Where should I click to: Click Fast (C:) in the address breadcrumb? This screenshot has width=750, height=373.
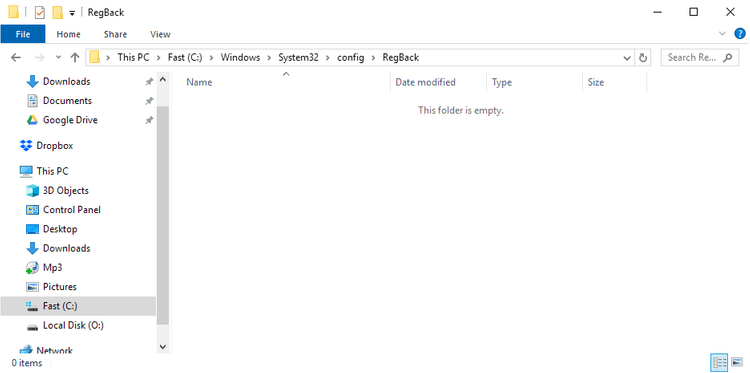point(185,57)
